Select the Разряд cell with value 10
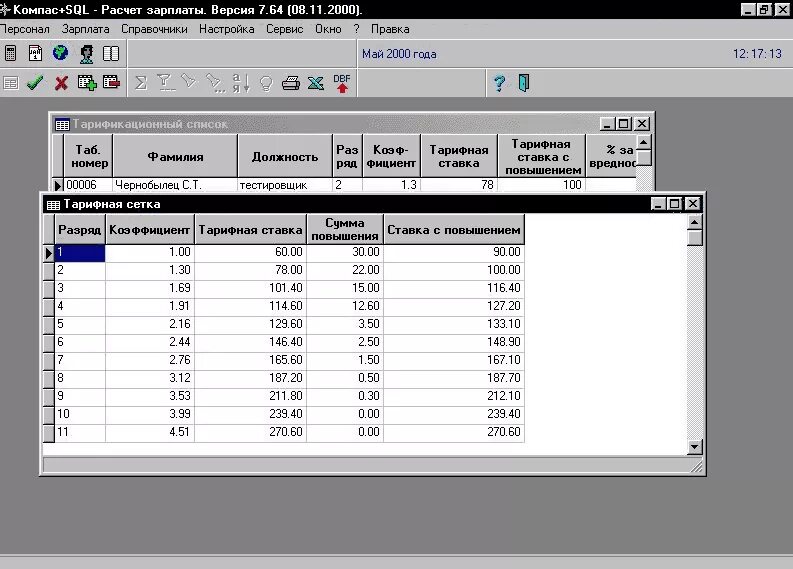793x569 pixels. point(80,414)
